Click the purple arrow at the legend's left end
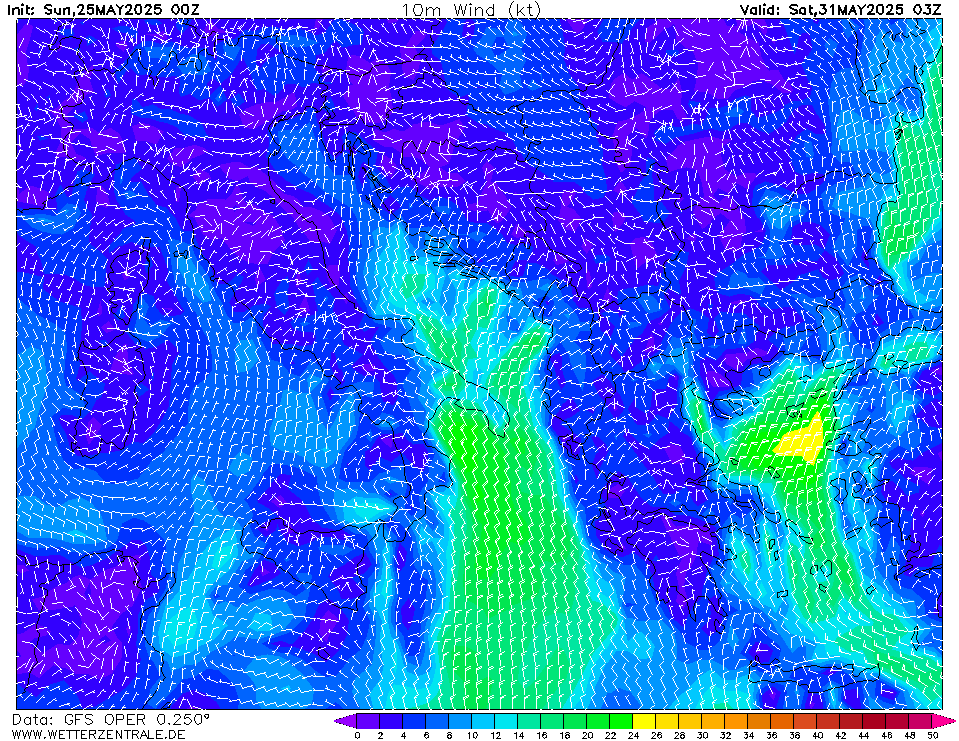Viewport: 959px width, 741px height. [x=346, y=721]
